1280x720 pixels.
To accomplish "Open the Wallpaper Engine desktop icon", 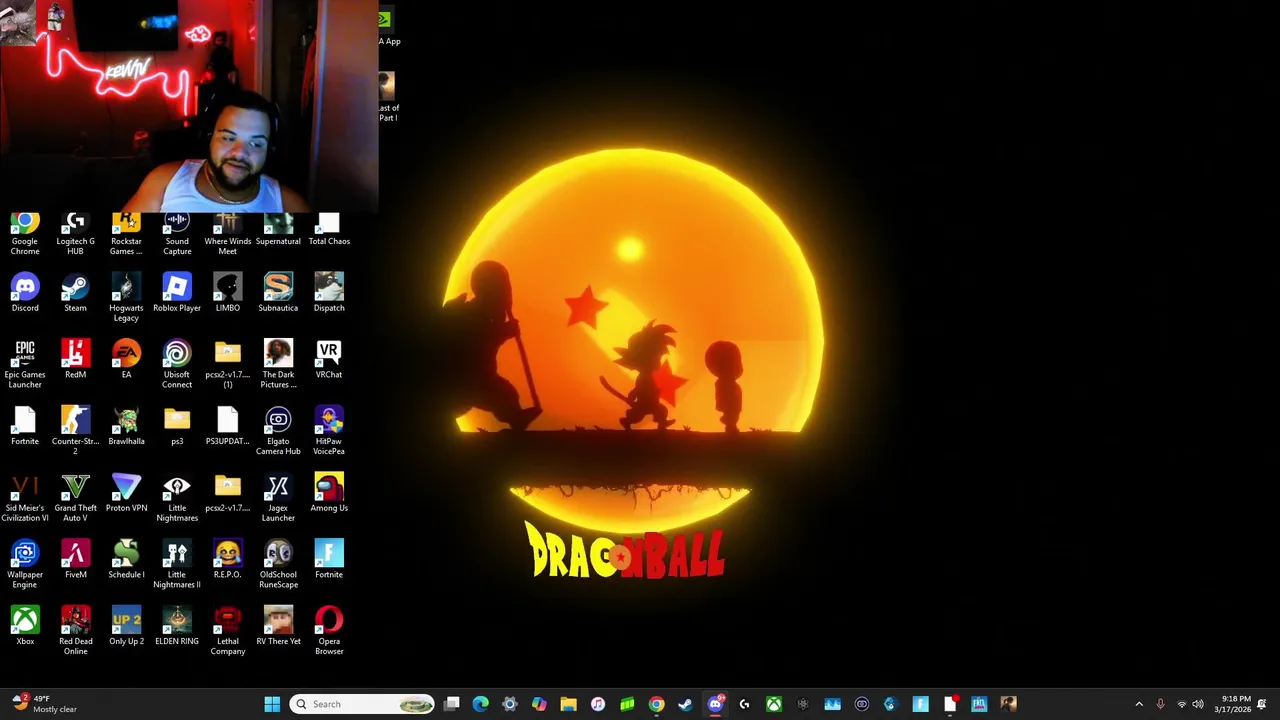I will pyautogui.click(x=25, y=565).
